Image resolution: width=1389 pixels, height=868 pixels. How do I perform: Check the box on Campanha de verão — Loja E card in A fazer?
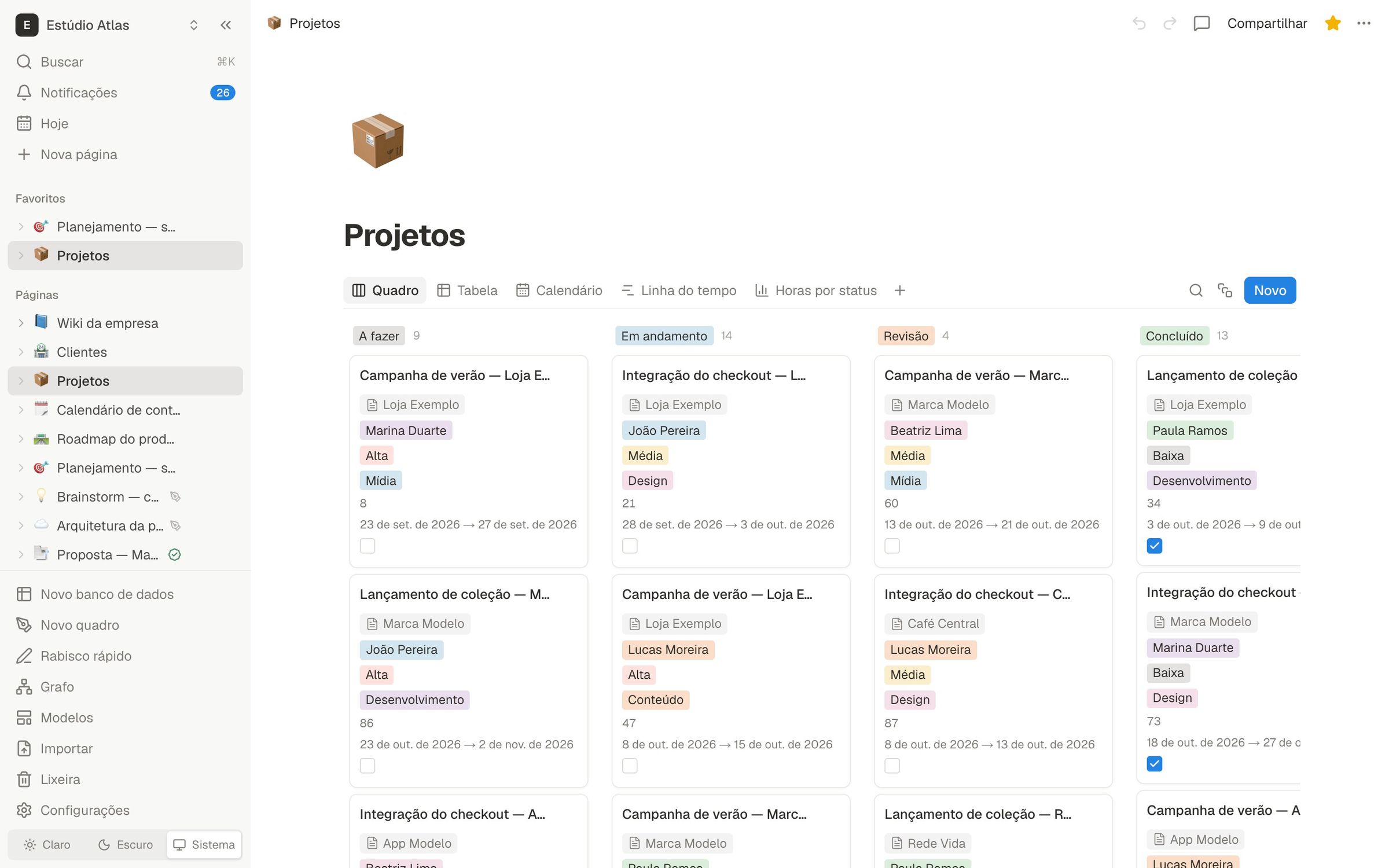tap(367, 546)
